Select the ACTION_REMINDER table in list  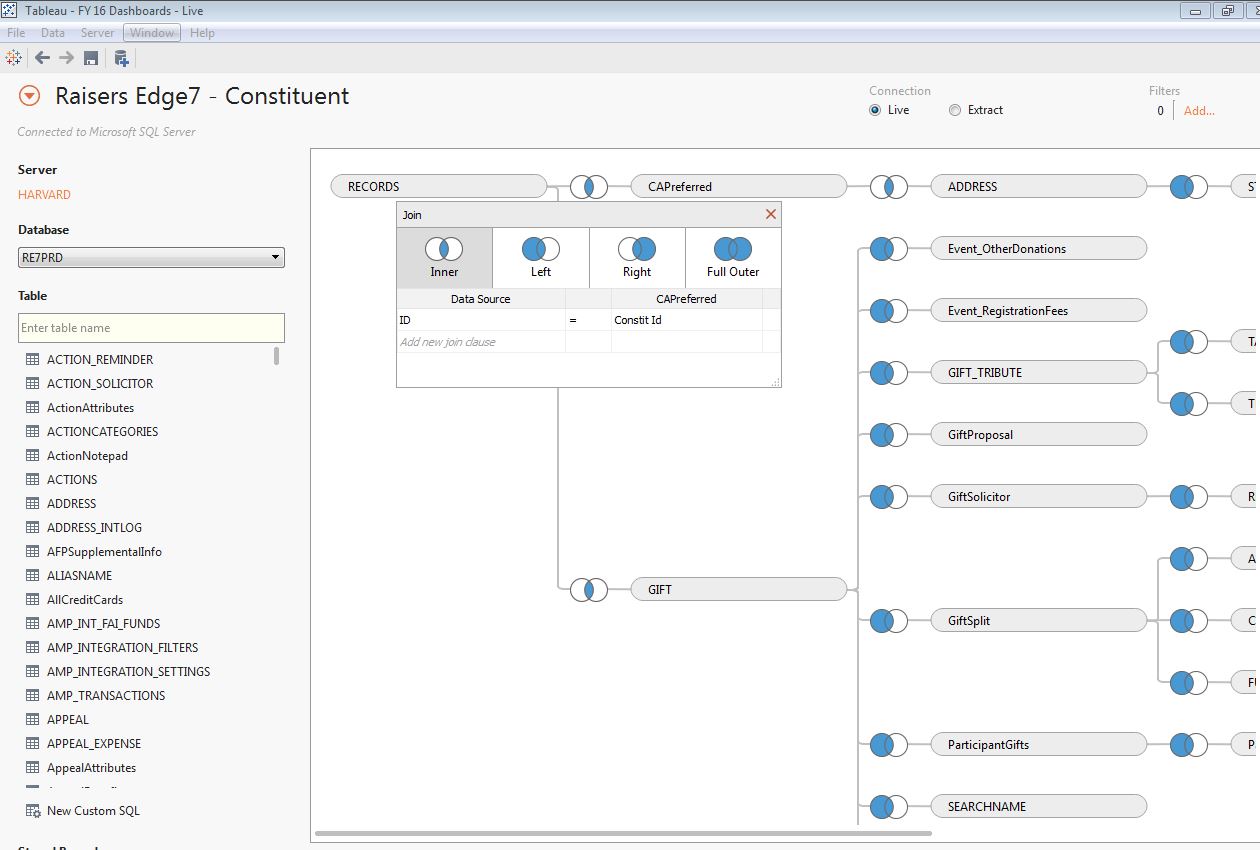[x=100, y=360]
